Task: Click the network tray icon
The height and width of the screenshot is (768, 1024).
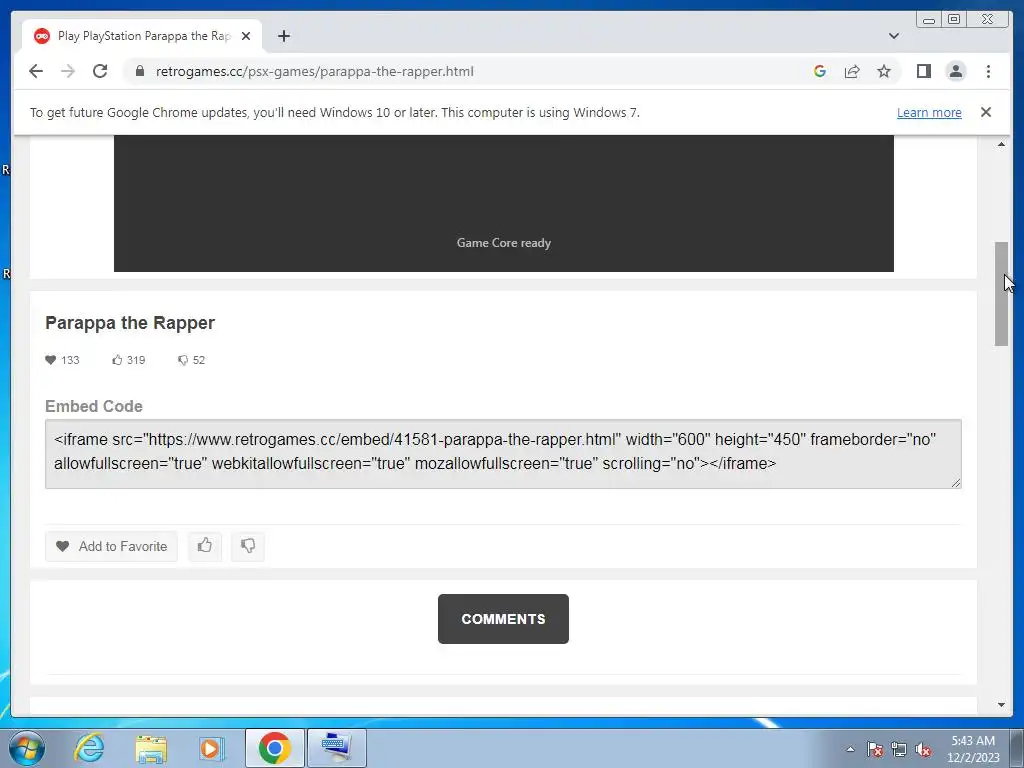Action: coord(899,749)
